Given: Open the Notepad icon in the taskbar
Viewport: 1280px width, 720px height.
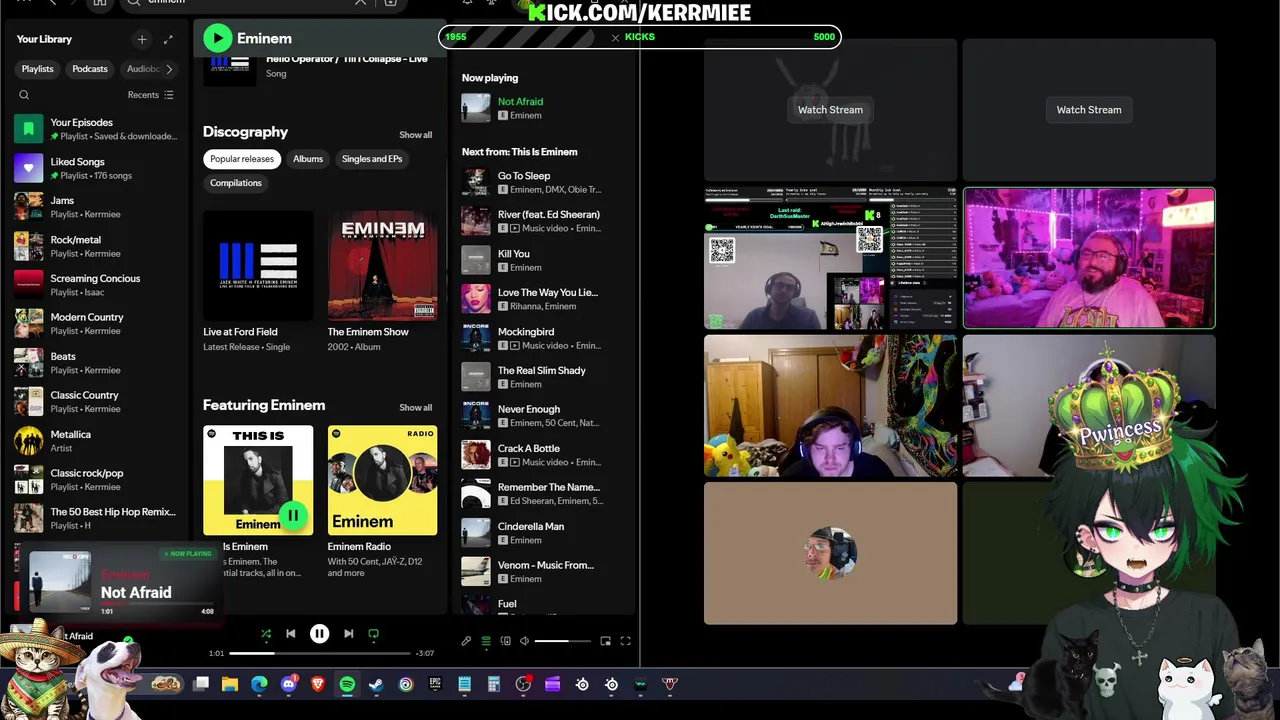Looking at the screenshot, I should click(x=464, y=684).
